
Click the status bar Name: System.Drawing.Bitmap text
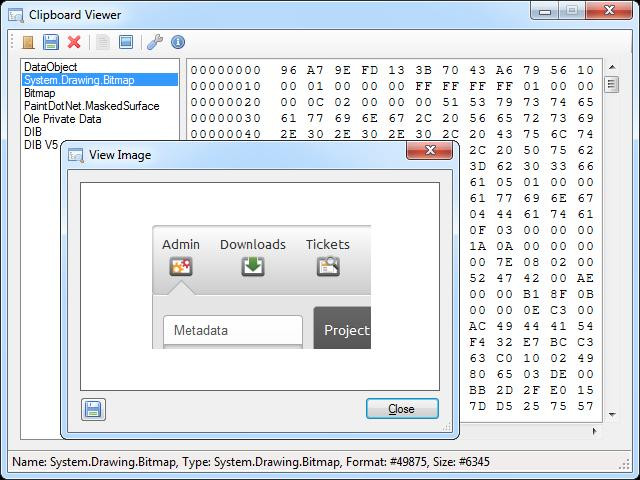coord(95,462)
